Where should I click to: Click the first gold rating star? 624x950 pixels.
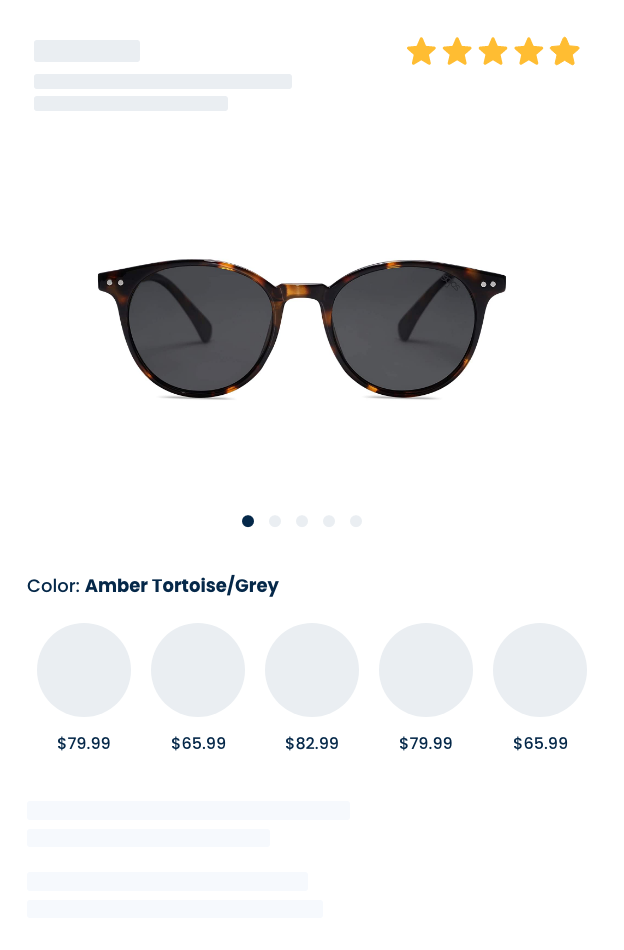click(421, 51)
